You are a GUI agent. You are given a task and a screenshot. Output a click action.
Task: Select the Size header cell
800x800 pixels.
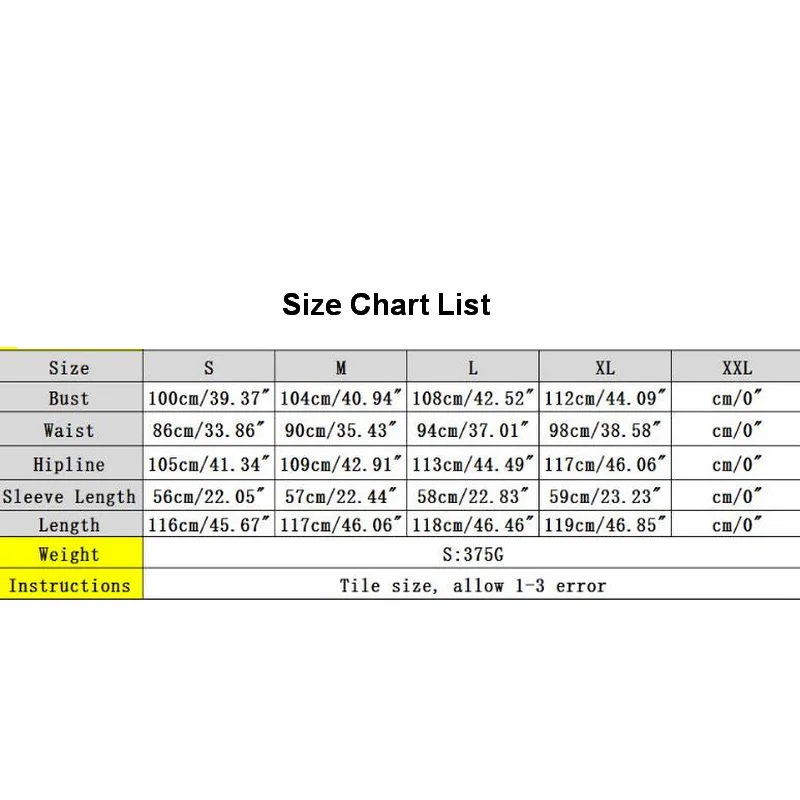71,366
